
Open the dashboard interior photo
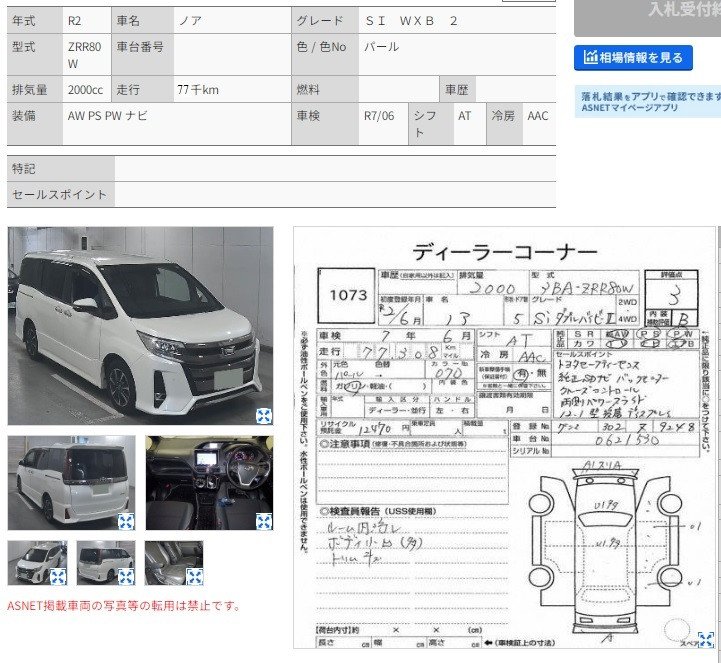tap(209, 483)
